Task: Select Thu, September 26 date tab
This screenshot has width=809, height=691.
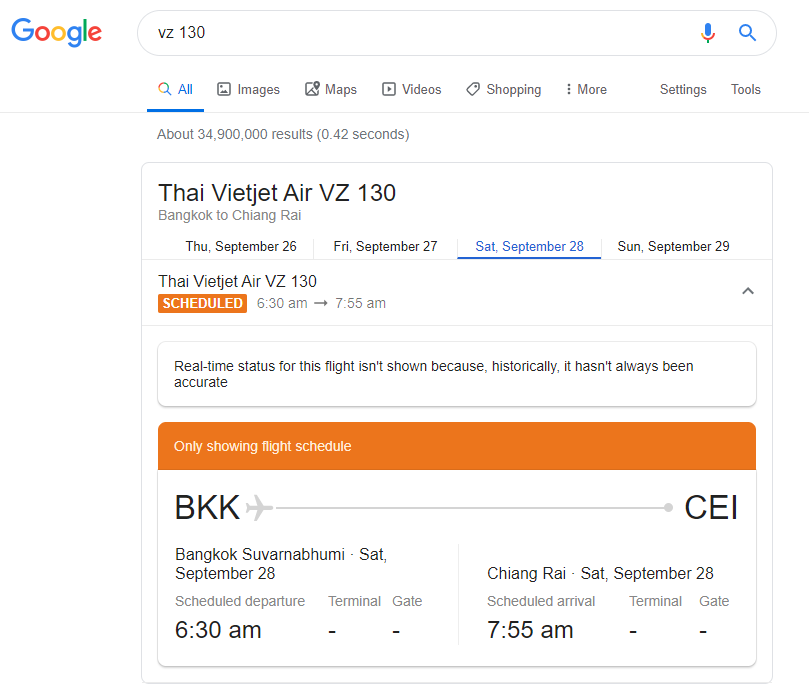Action: [x=241, y=246]
